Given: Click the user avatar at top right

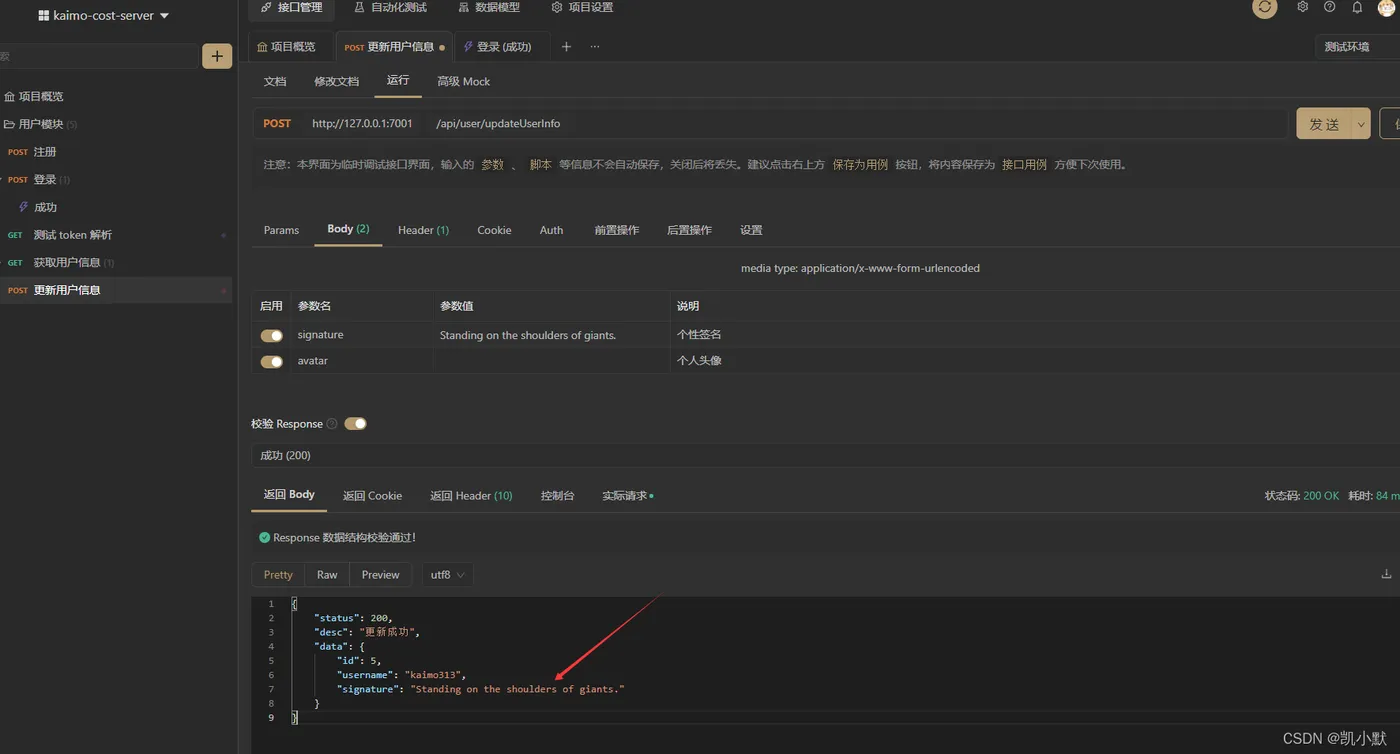Looking at the screenshot, I should click(1386, 8).
